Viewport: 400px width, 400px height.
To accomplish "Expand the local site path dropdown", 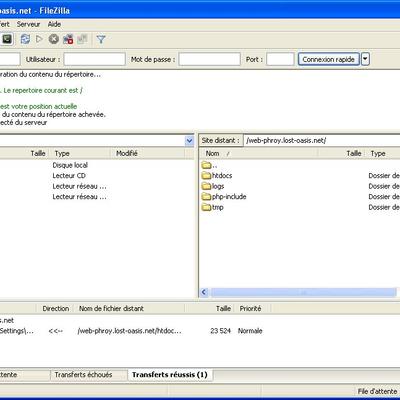I will [x=189, y=141].
